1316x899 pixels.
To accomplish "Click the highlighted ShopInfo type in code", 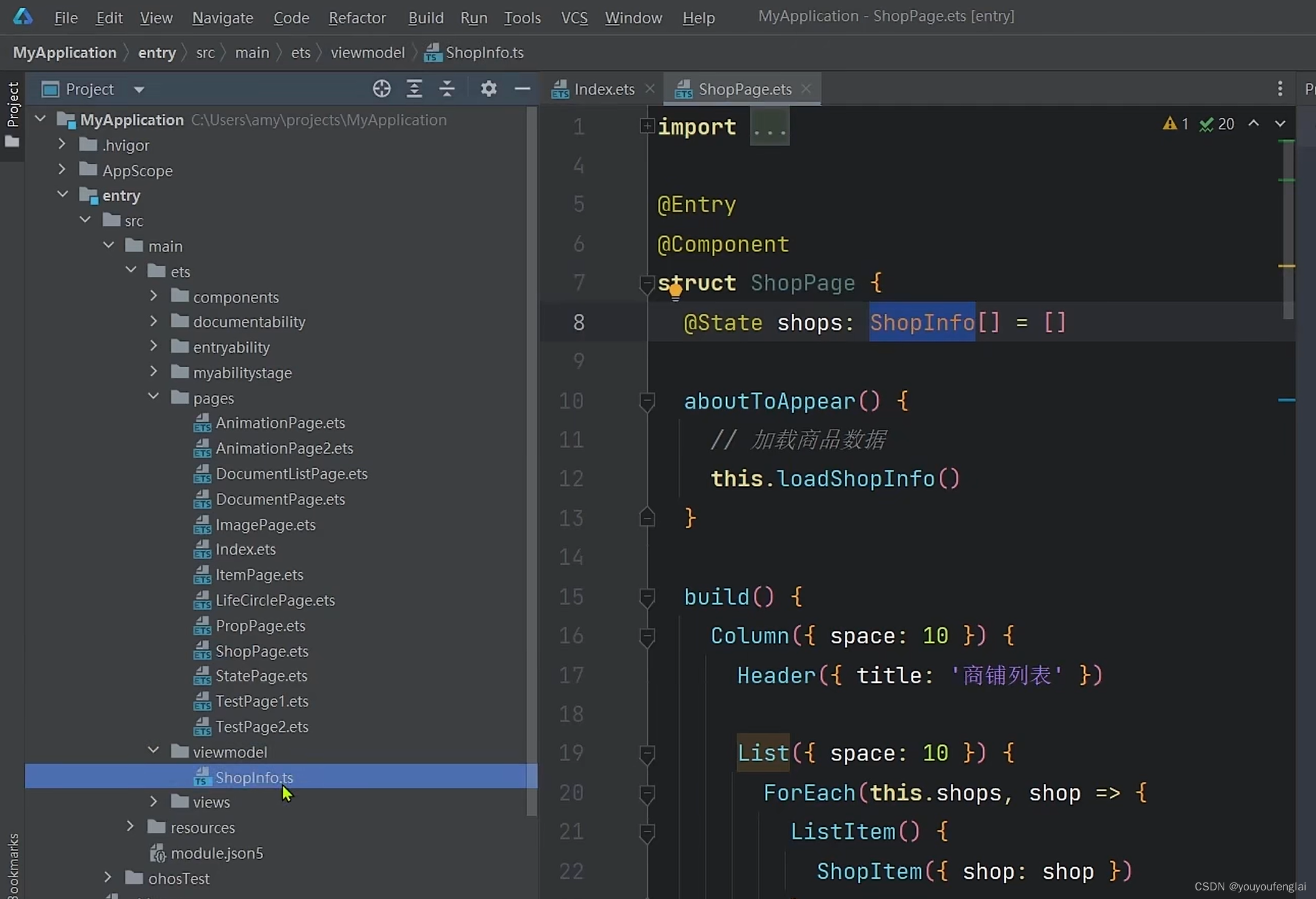I will [922, 322].
